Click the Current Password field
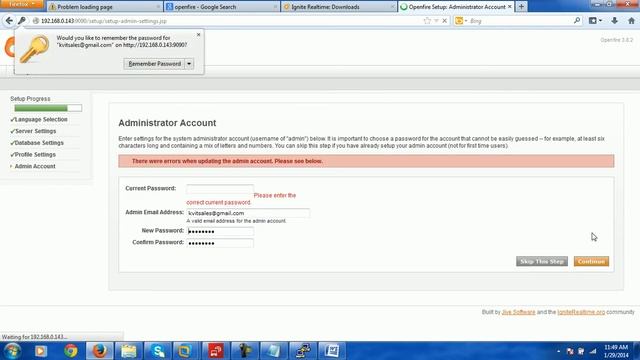The height and width of the screenshot is (360, 640). tap(220, 189)
